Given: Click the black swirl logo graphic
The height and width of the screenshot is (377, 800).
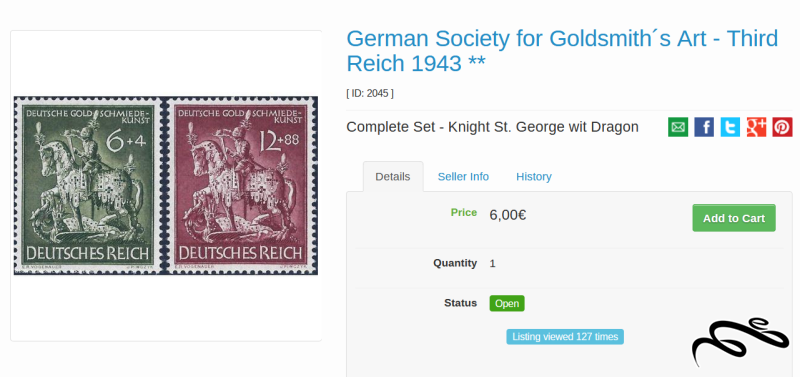Looking at the screenshot, I should coord(740,341).
